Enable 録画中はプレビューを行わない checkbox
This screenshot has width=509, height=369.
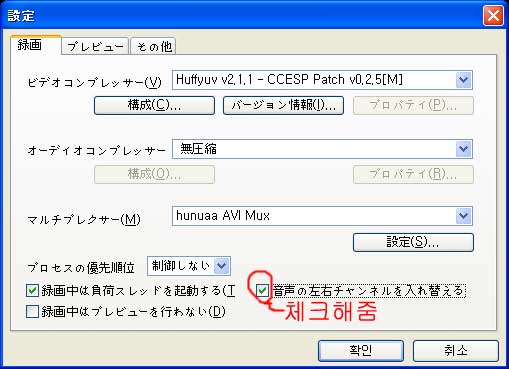(32, 312)
